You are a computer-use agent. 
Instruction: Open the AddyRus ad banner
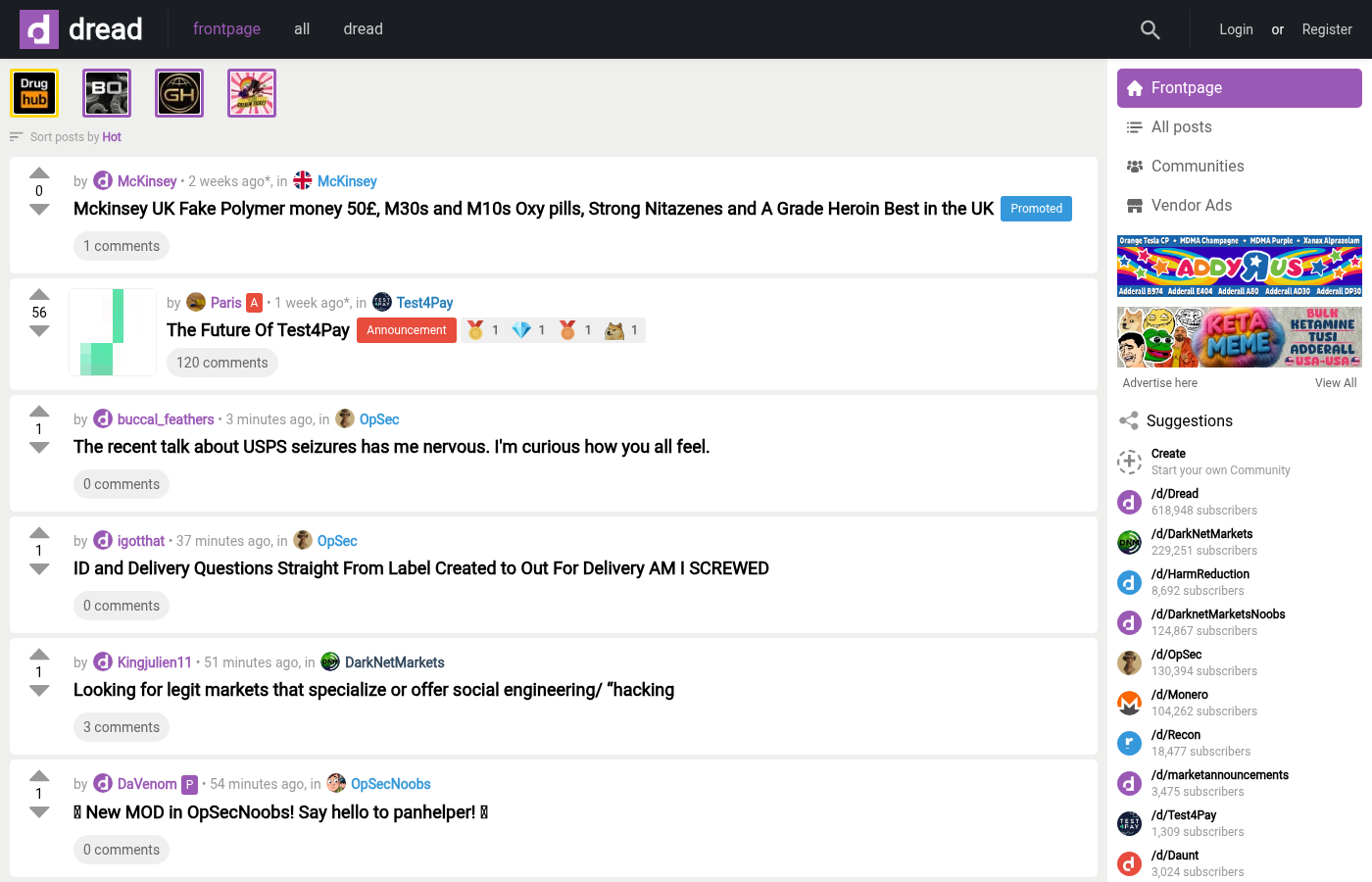pos(1240,266)
